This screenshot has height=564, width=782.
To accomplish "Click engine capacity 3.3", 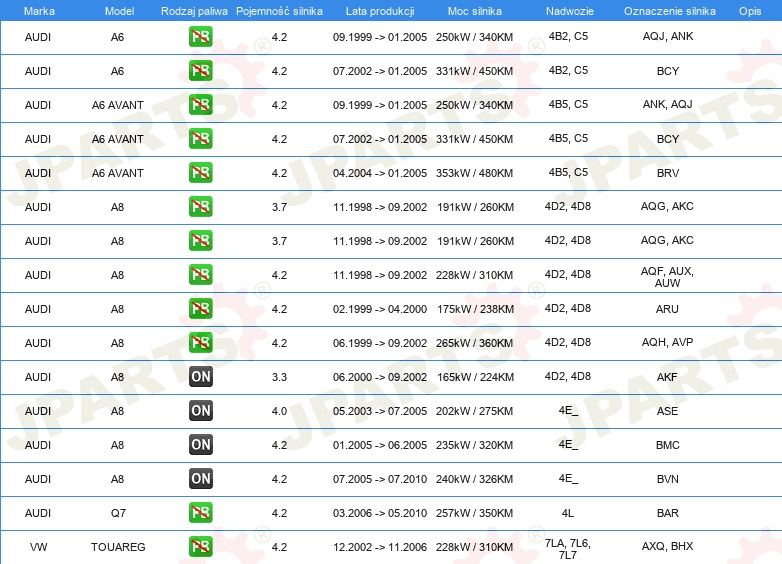I will pos(279,377).
